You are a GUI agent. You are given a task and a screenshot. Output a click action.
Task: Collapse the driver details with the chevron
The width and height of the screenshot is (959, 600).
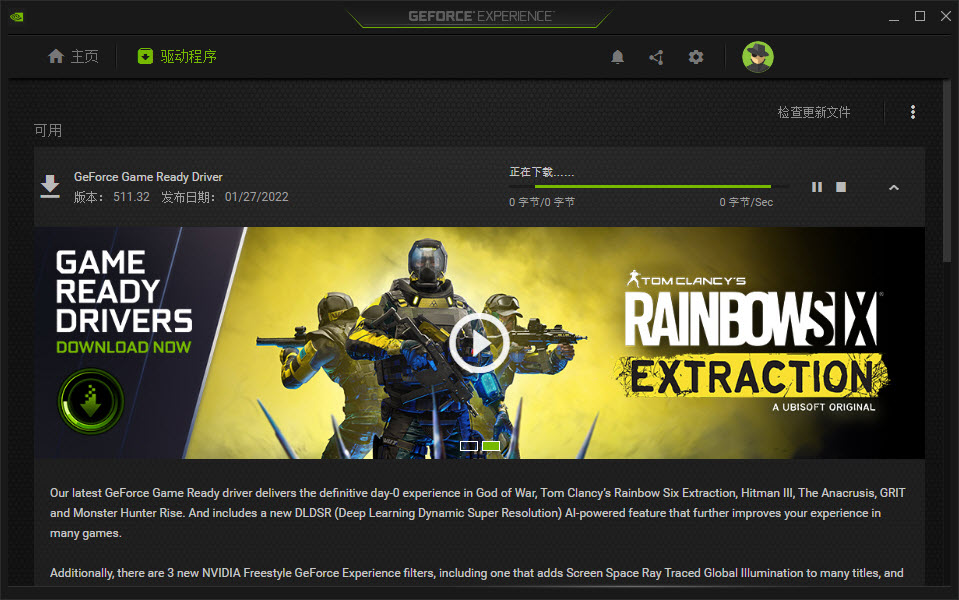point(894,188)
